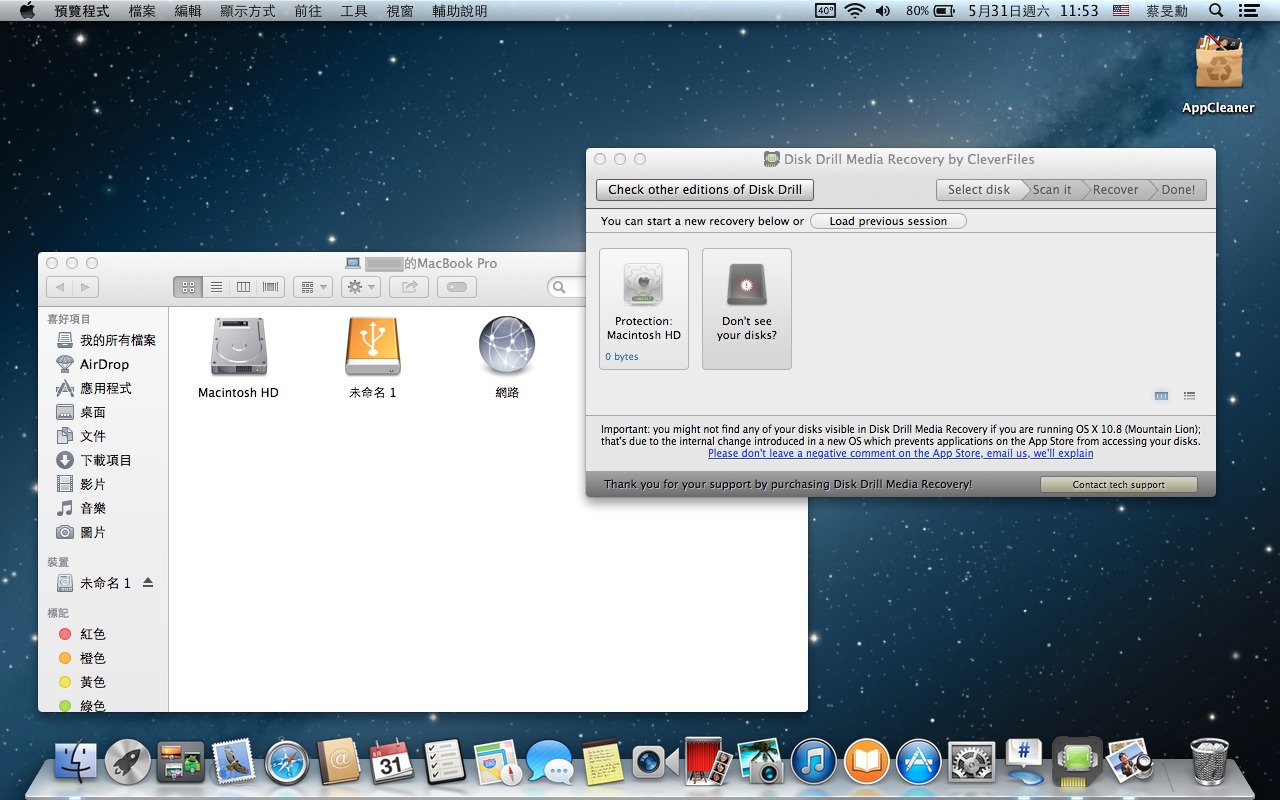The height and width of the screenshot is (800, 1280).
Task: Open Finder action gear dropdown
Action: (360, 287)
